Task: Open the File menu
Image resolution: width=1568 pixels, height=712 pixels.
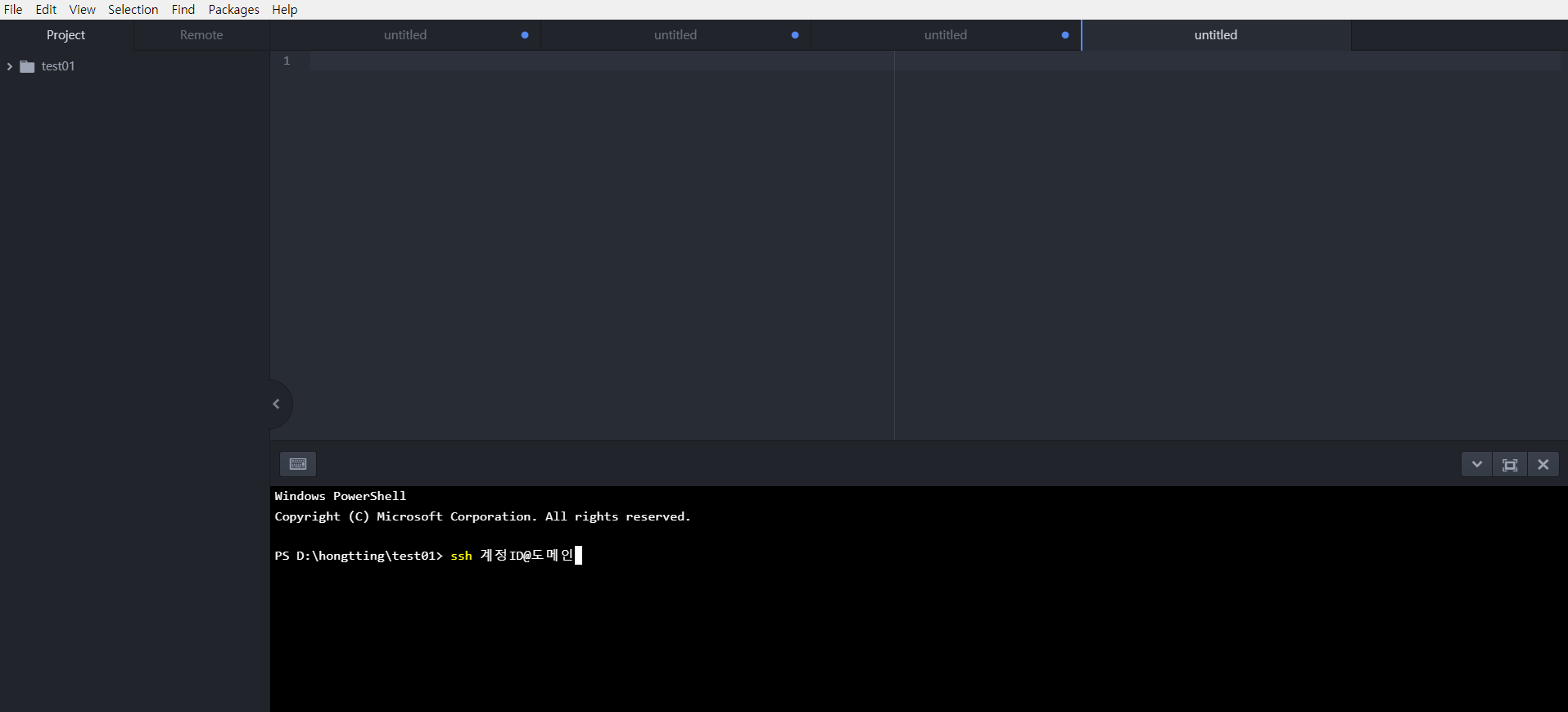Action: pos(13,10)
